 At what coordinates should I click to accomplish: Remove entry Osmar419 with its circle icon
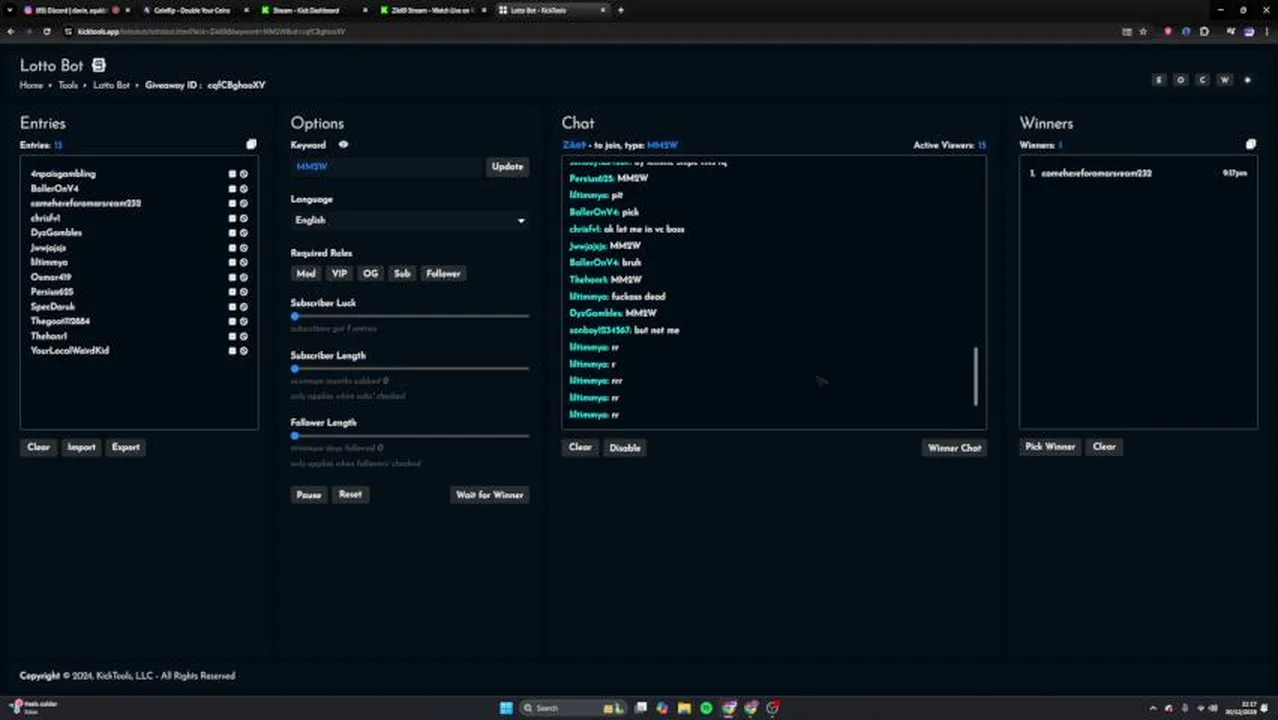click(243, 277)
